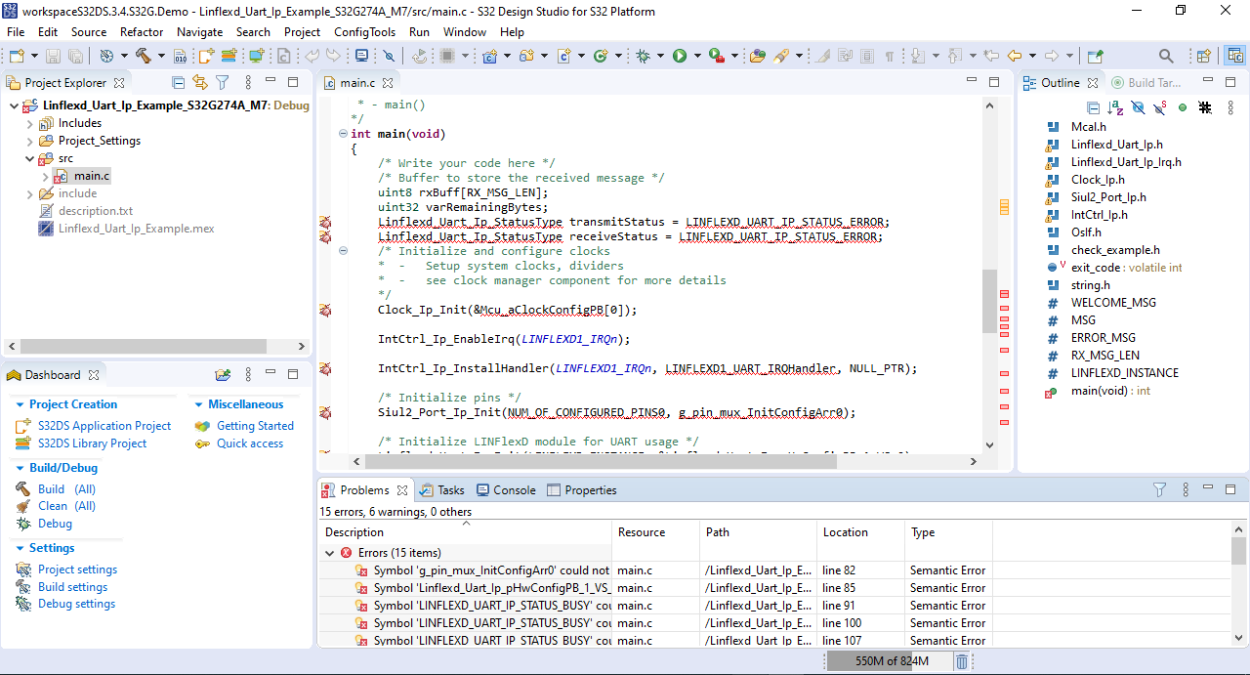Toggle Hide Static Members in Outline
The width and height of the screenshot is (1250, 675).
(1160, 107)
